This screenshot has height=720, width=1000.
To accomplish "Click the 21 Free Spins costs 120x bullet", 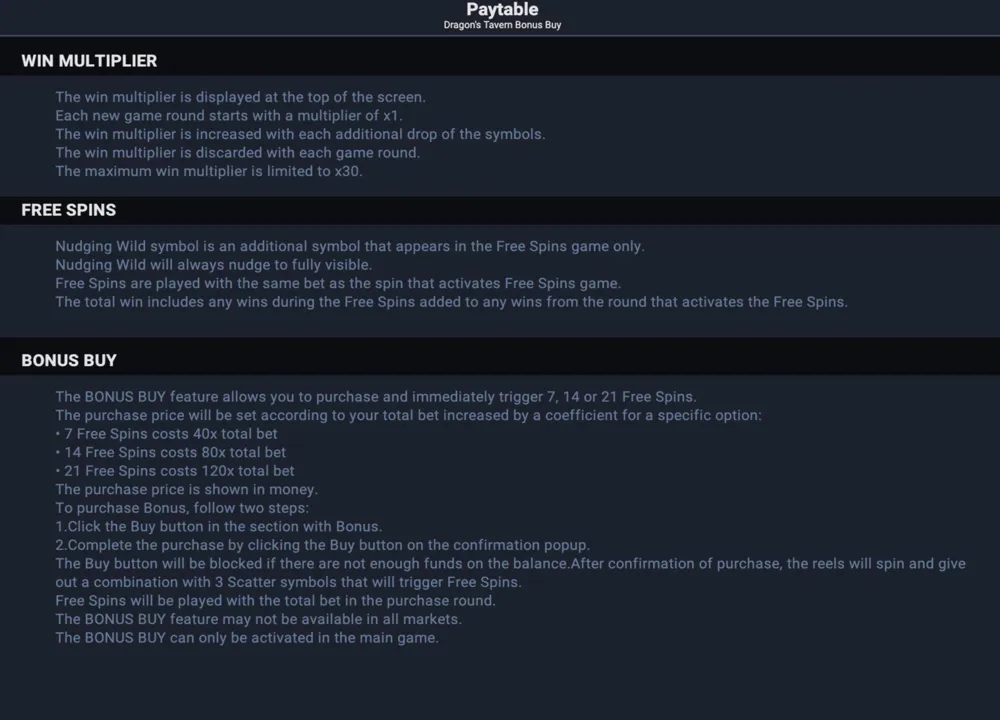I will (x=175, y=471).
